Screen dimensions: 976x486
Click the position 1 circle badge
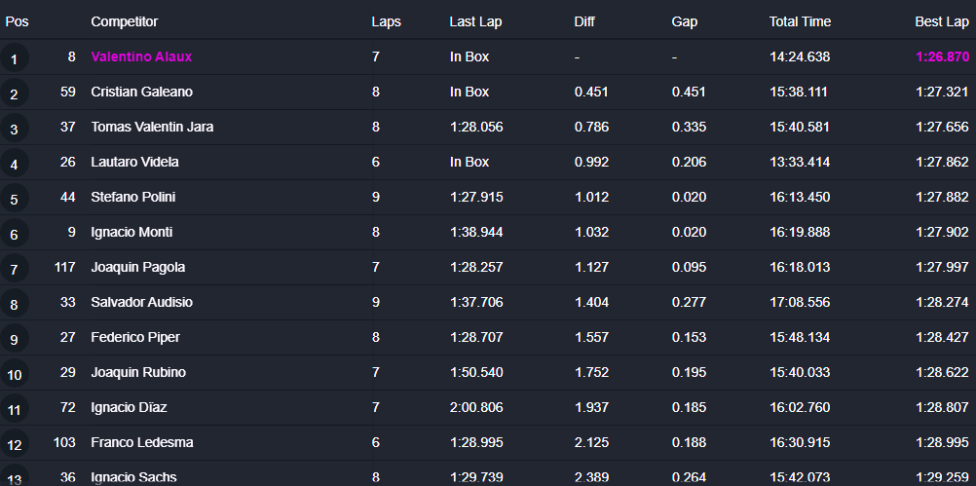tap(14, 59)
